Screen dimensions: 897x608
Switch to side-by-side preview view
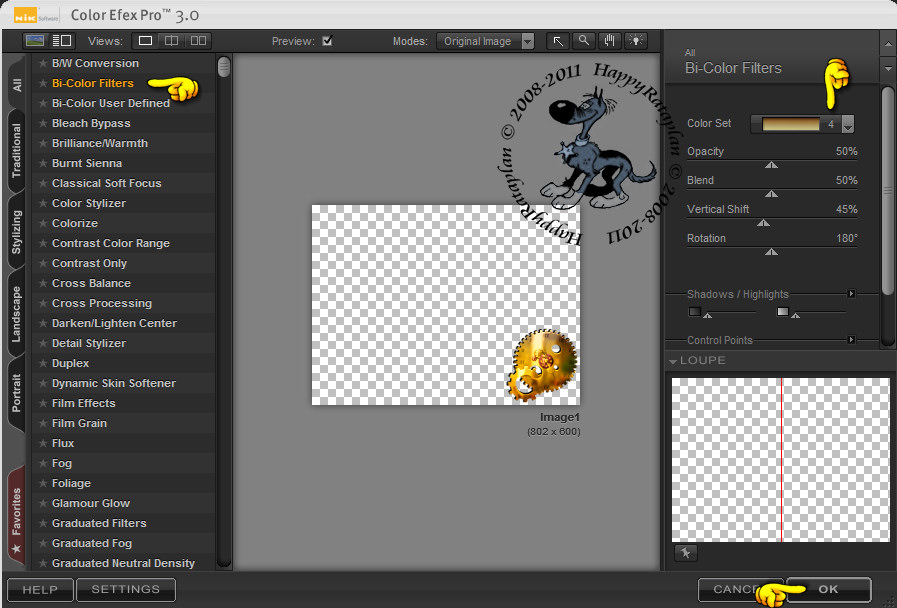(x=198, y=41)
